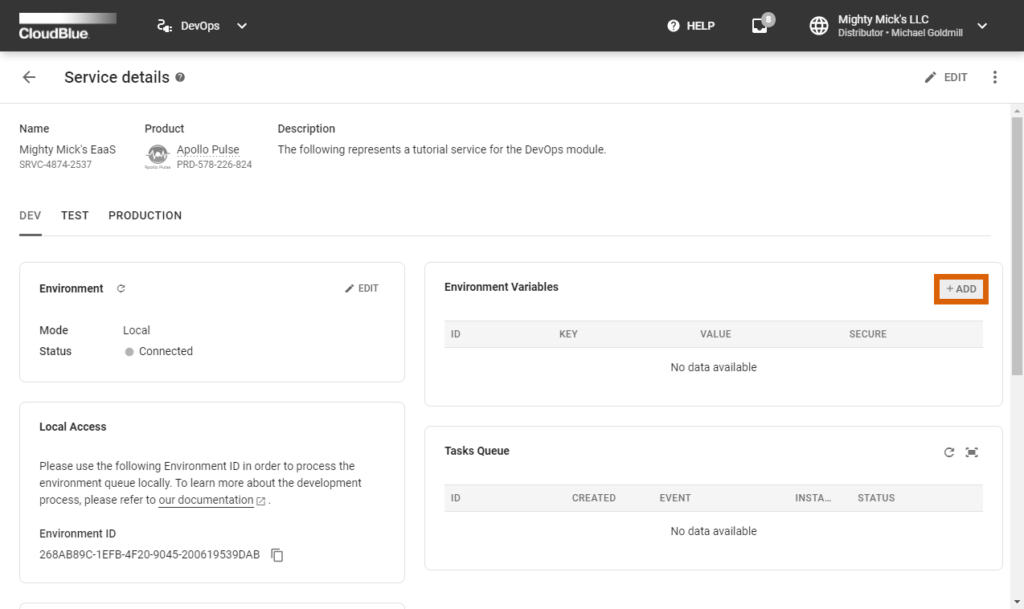This screenshot has width=1024, height=609.
Task: Click the HELP button label
Action: (701, 26)
